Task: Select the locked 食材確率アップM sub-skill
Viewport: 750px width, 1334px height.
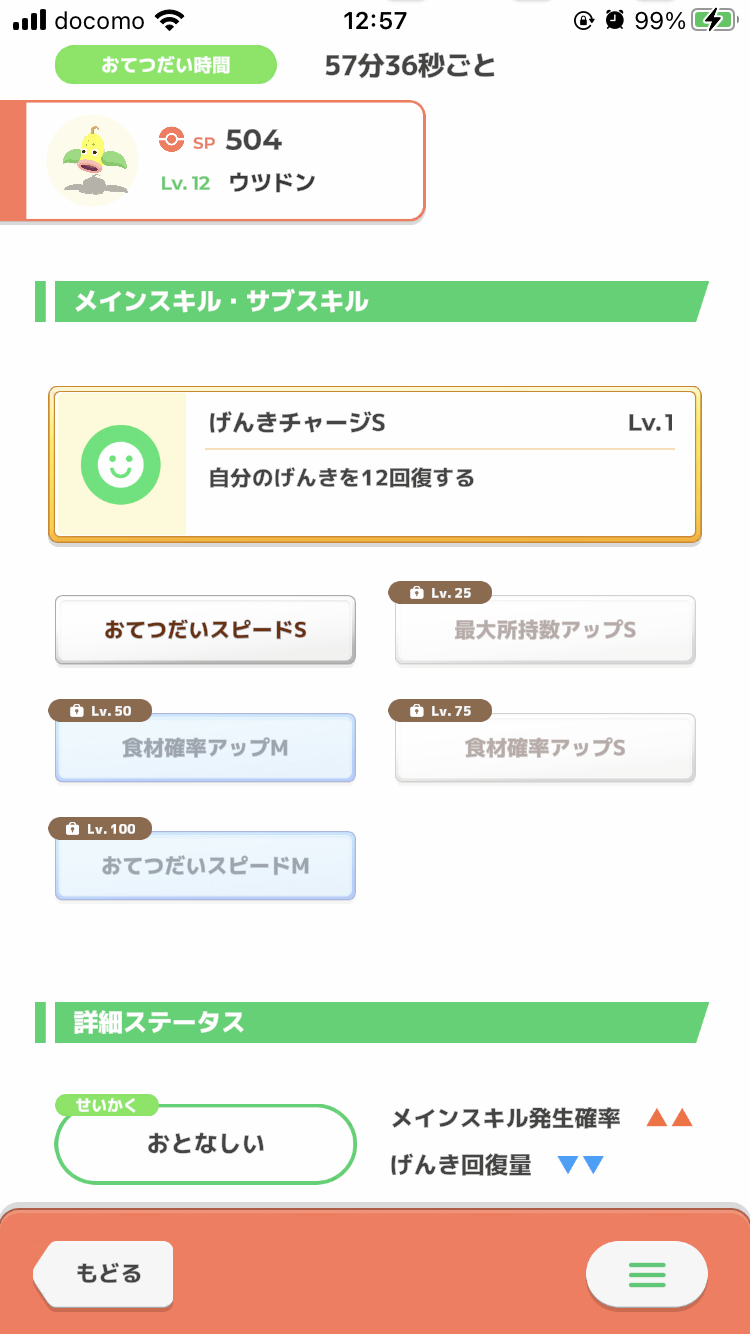Action: (205, 748)
